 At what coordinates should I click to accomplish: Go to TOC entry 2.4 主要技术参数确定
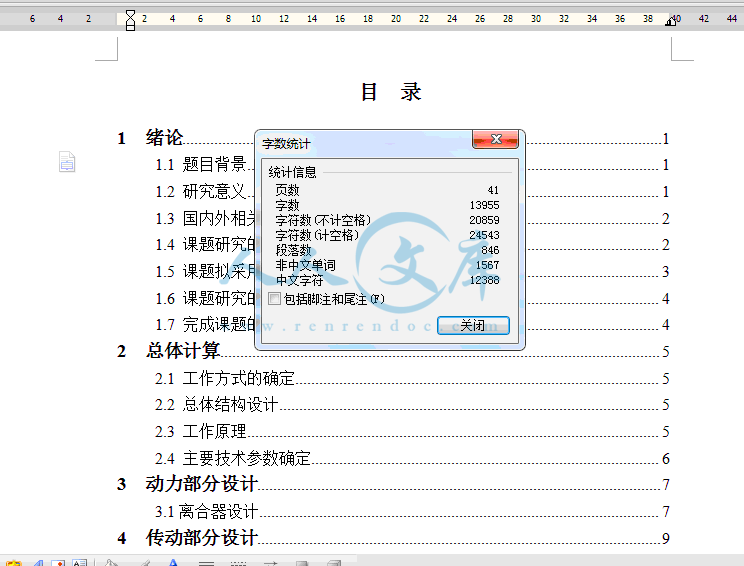pyautogui.click(x=412, y=459)
